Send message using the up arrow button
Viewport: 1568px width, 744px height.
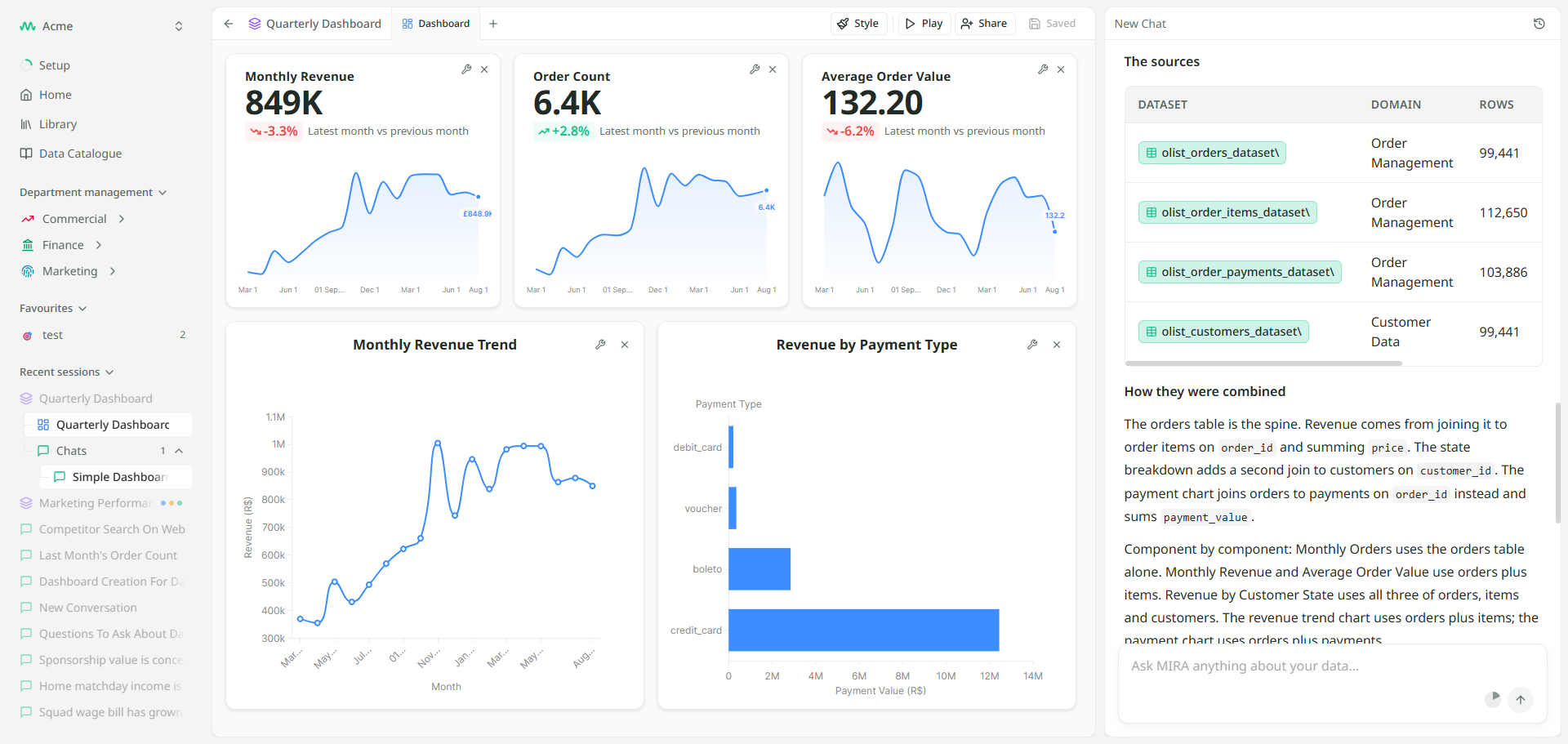(x=1521, y=699)
